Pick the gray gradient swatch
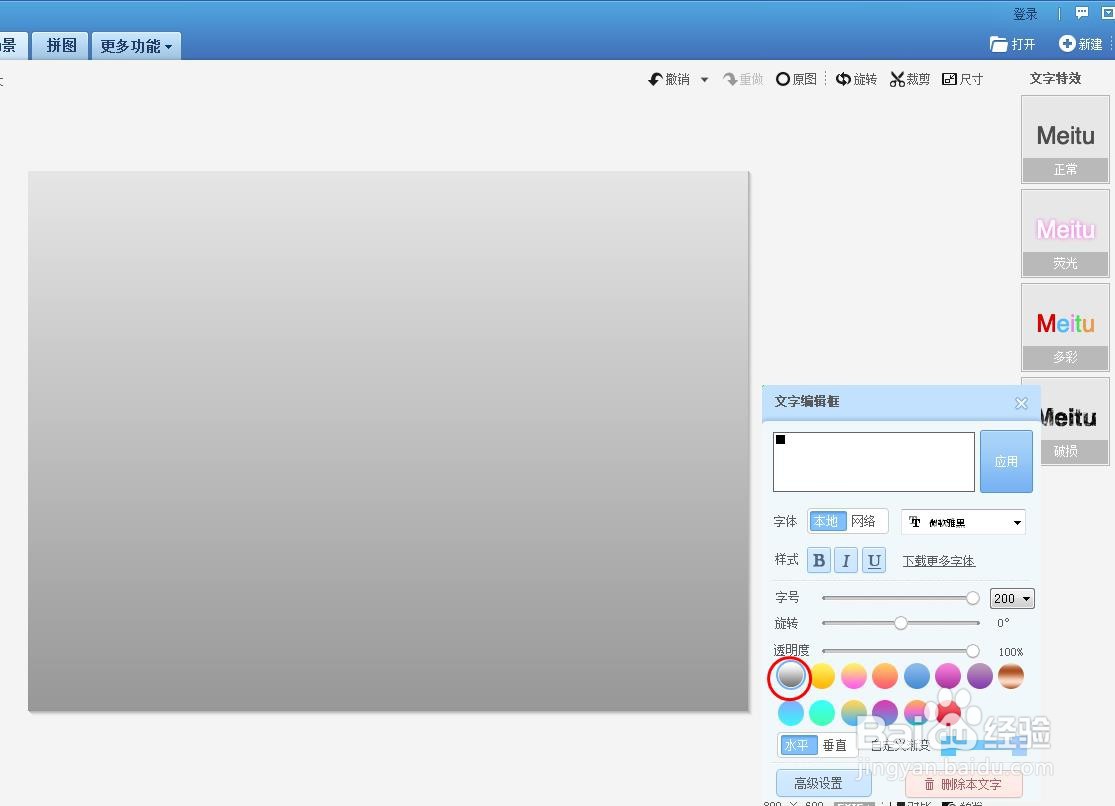 coord(790,676)
